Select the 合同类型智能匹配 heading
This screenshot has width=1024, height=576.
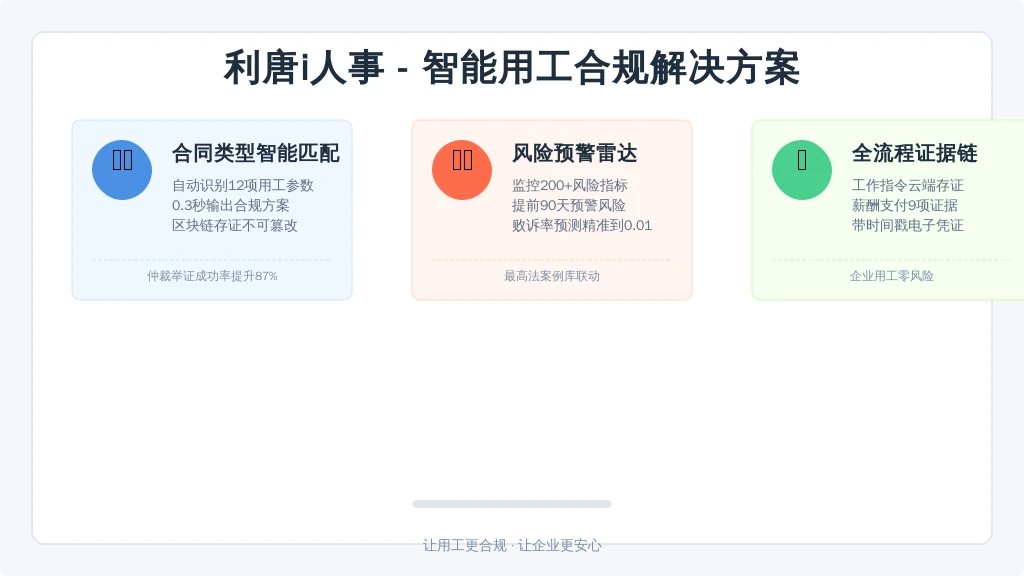(256, 153)
